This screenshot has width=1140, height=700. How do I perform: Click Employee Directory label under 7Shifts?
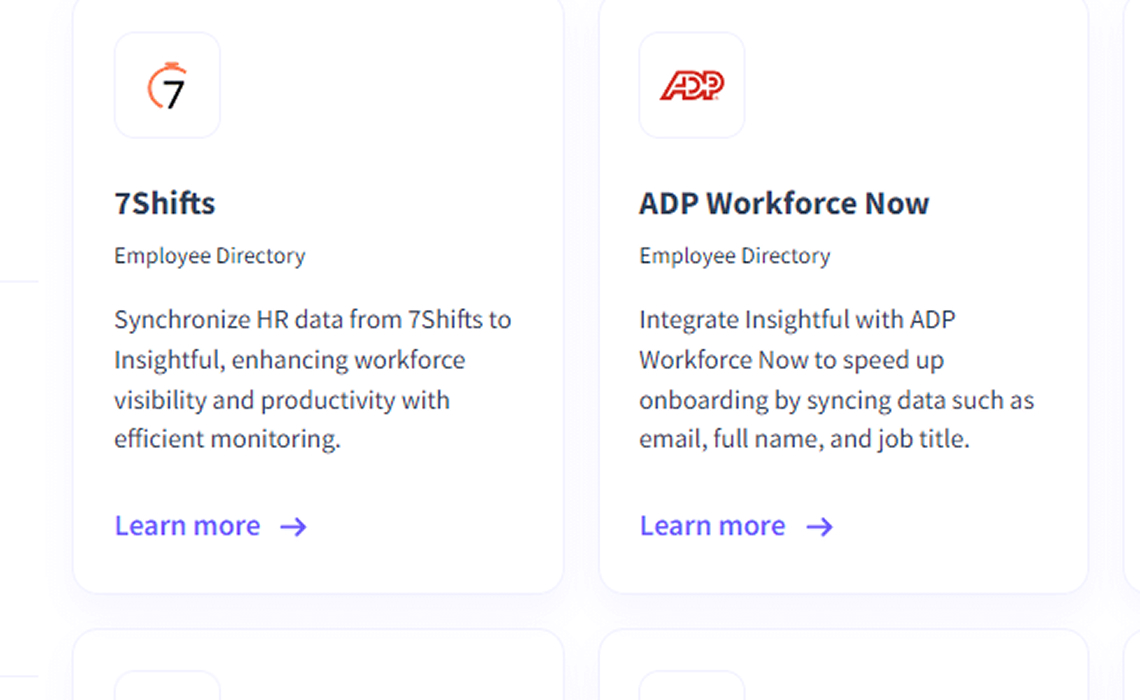[x=209, y=256]
